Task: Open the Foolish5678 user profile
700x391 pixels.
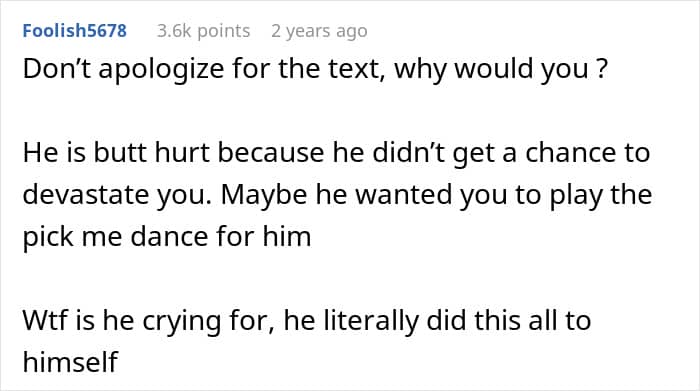Action: 75,31
